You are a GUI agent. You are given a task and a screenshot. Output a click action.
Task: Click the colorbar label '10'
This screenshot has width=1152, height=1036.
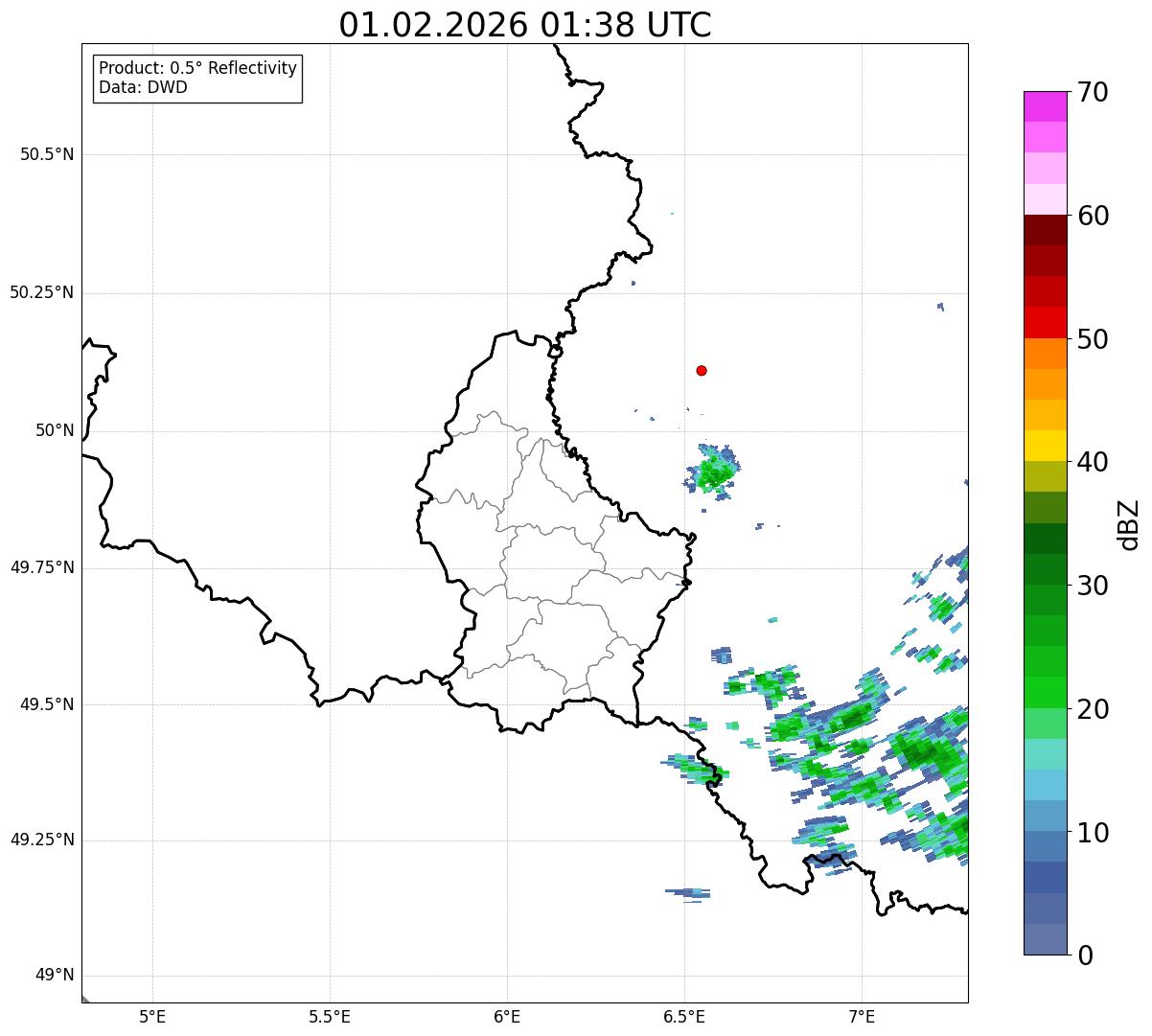(x=1093, y=833)
